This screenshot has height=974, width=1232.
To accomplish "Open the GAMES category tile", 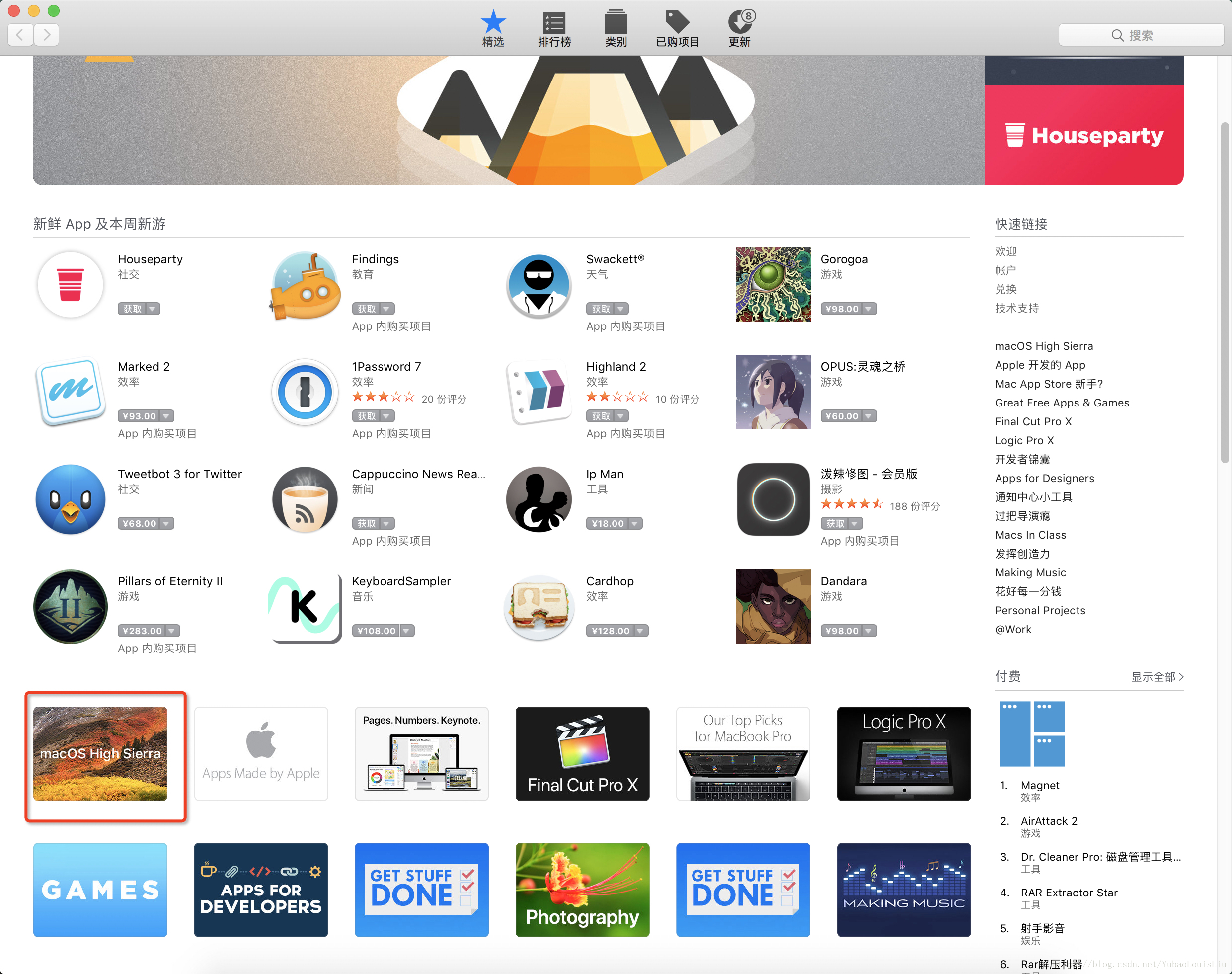I will pyautogui.click(x=100, y=890).
